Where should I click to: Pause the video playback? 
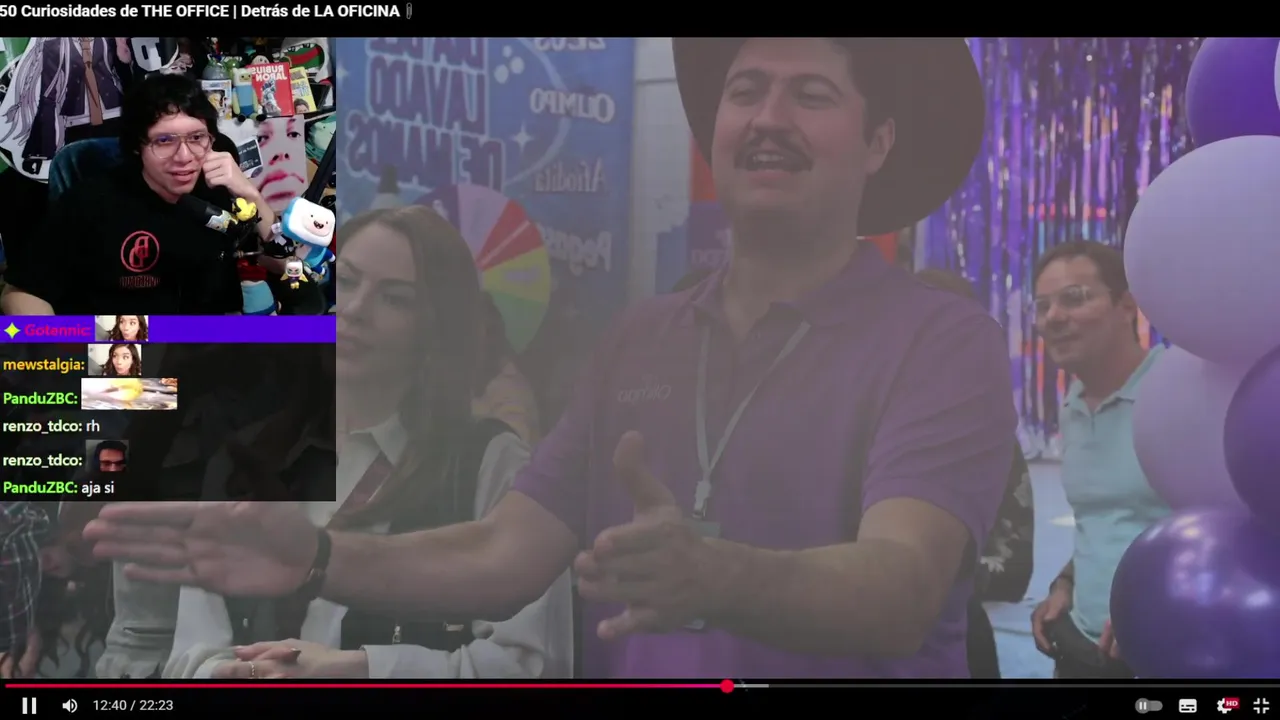pos(29,705)
